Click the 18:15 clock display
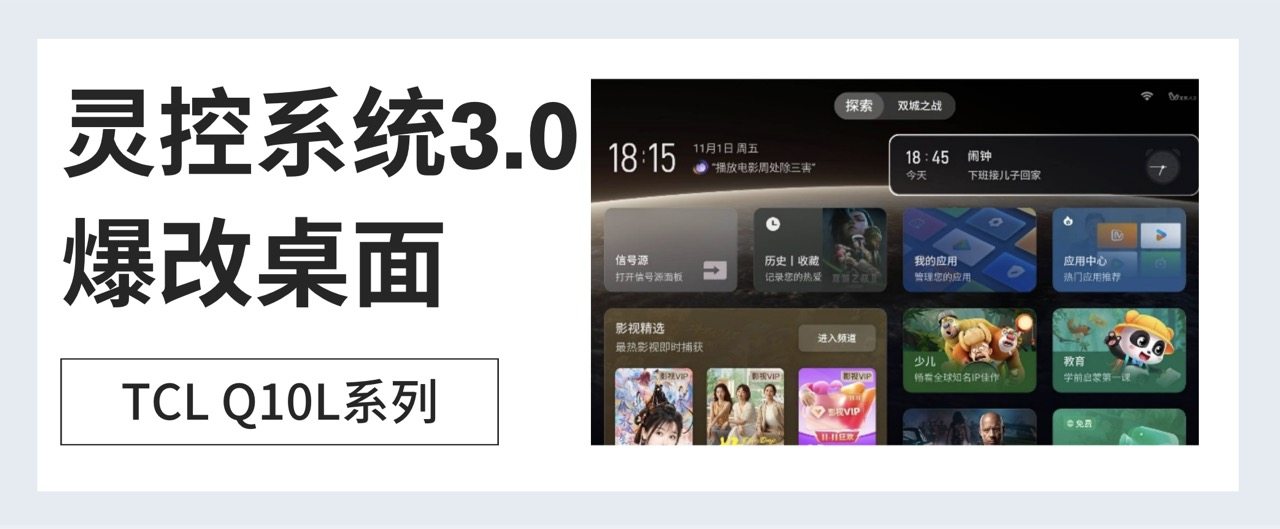1280x529 pixels. tap(643, 158)
